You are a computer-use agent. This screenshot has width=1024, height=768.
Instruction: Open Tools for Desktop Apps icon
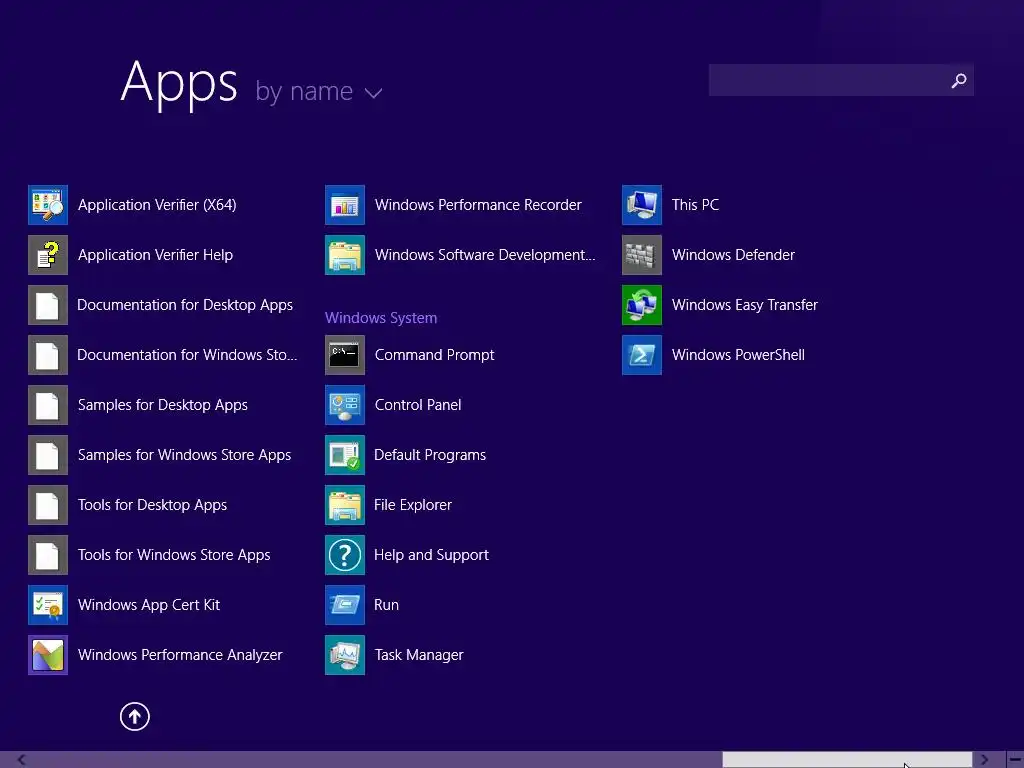[48, 505]
